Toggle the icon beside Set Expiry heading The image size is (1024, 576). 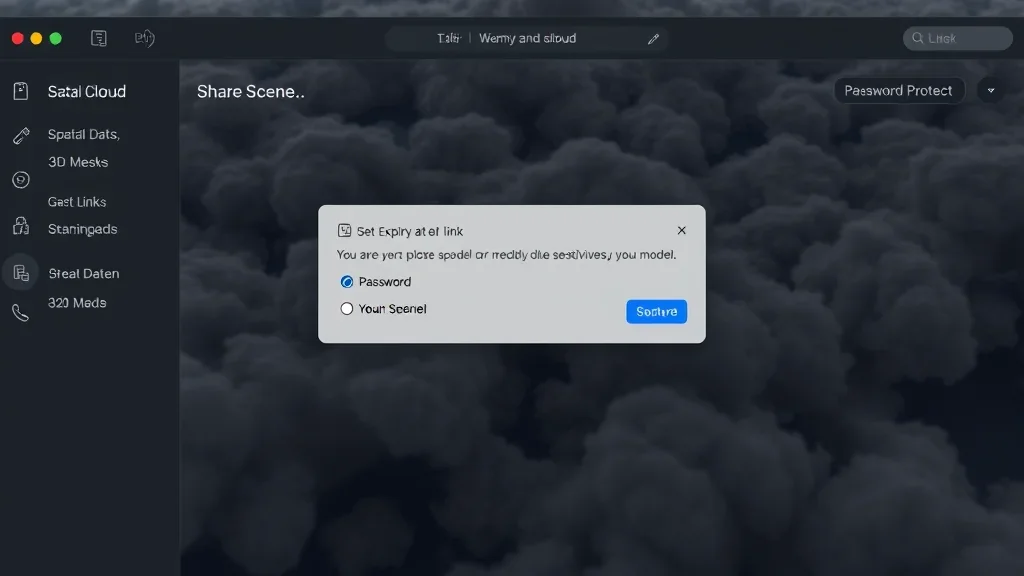343,230
